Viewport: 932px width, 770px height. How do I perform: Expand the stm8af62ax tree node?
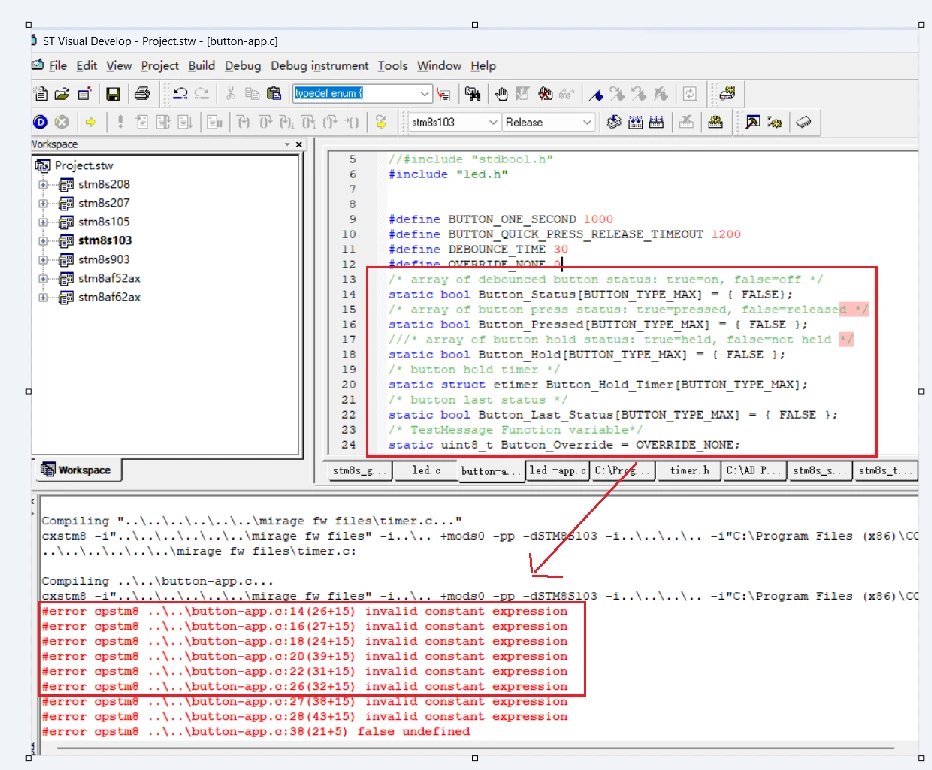point(43,297)
